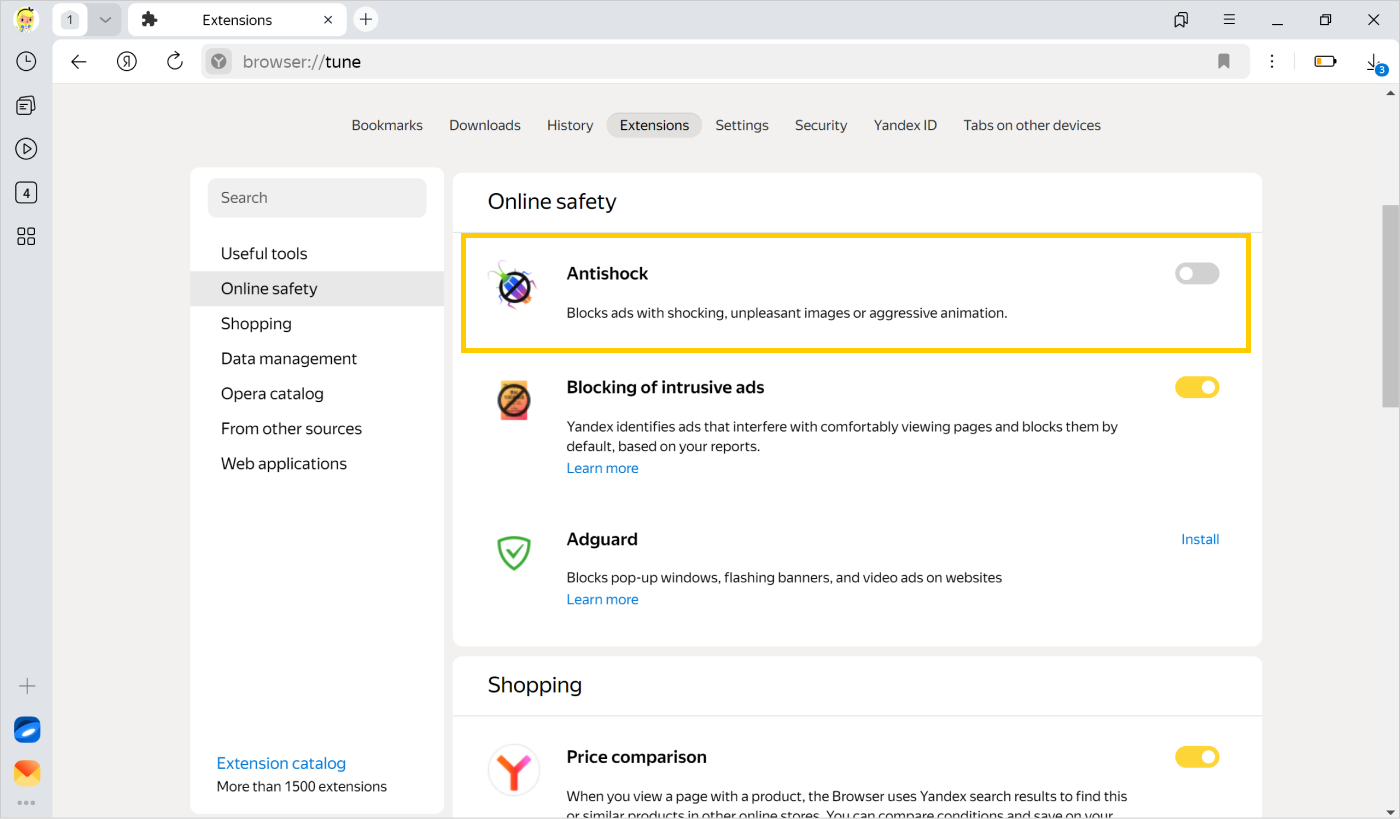
Task: Open the history clock icon in sidebar
Action: coord(26,61)
